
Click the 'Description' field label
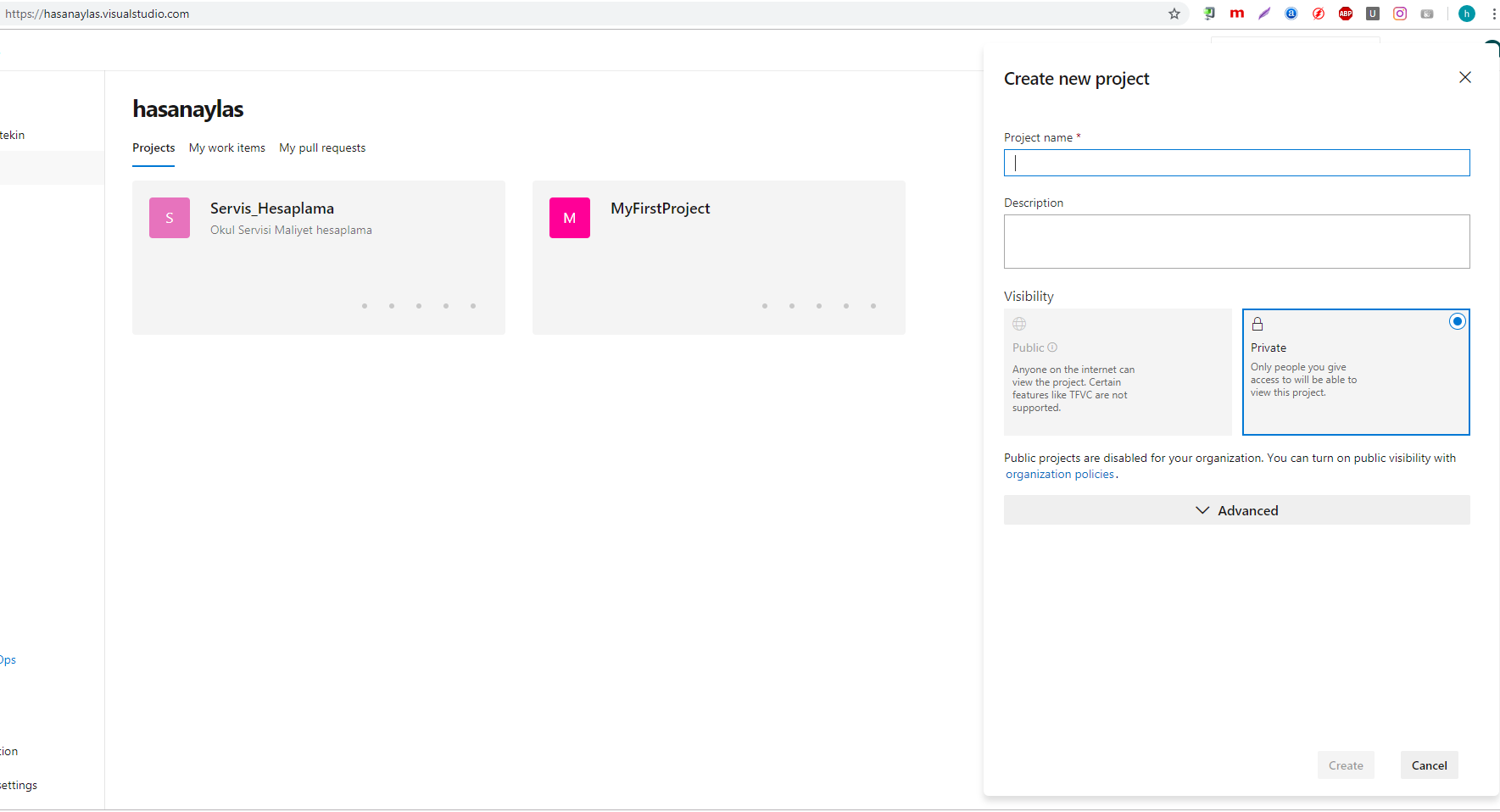pyautogui.click(x=1034, y=203)
